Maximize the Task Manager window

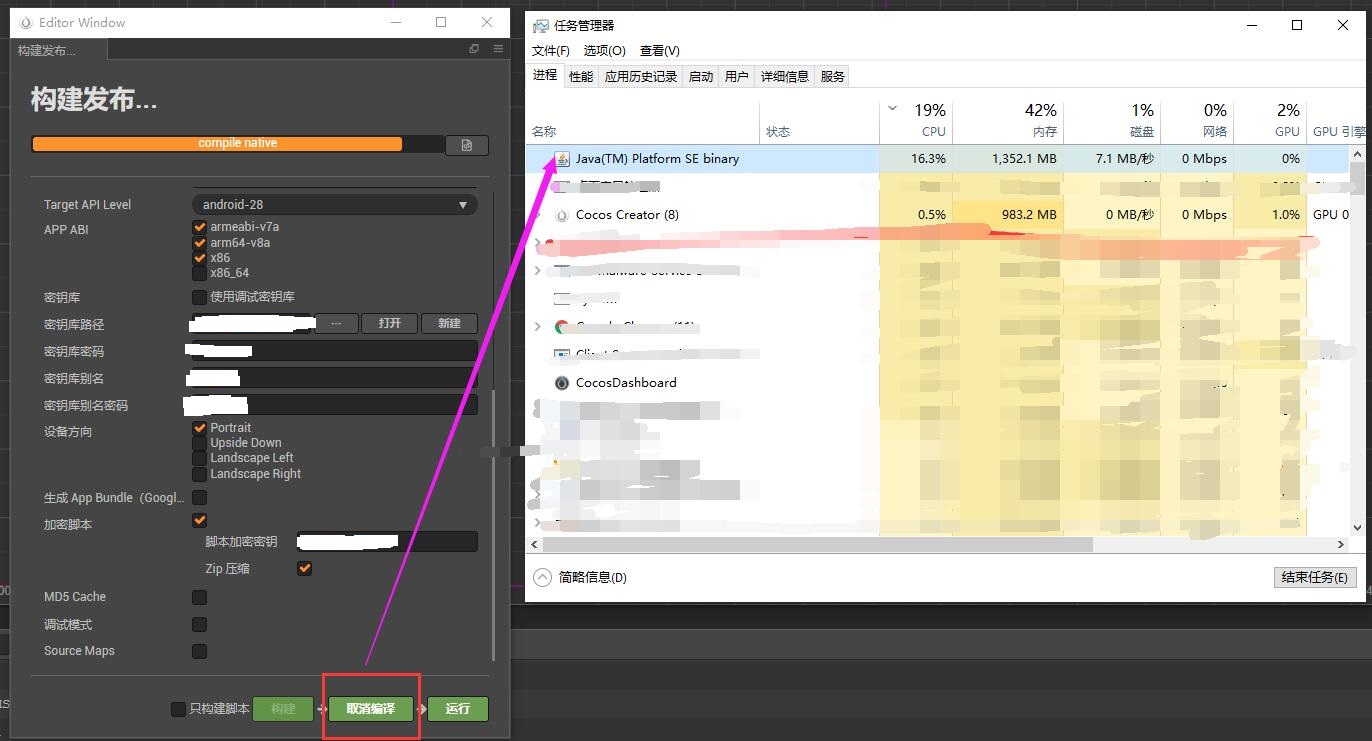click(1297, 25)
